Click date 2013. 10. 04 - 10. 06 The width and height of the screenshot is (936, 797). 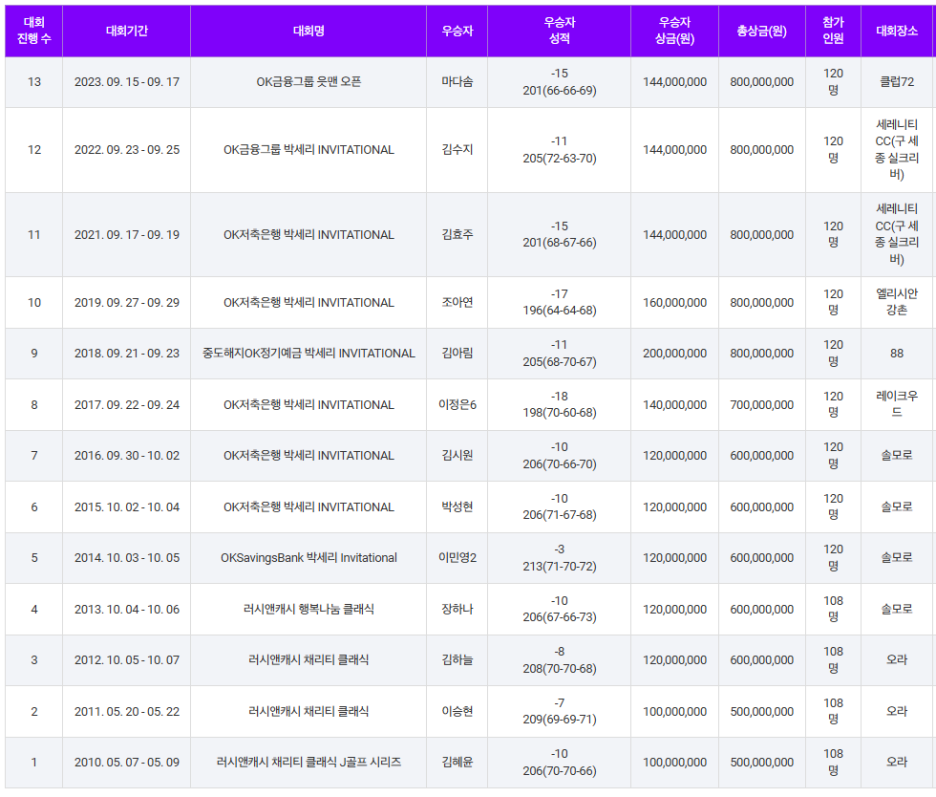coord(127,609)
